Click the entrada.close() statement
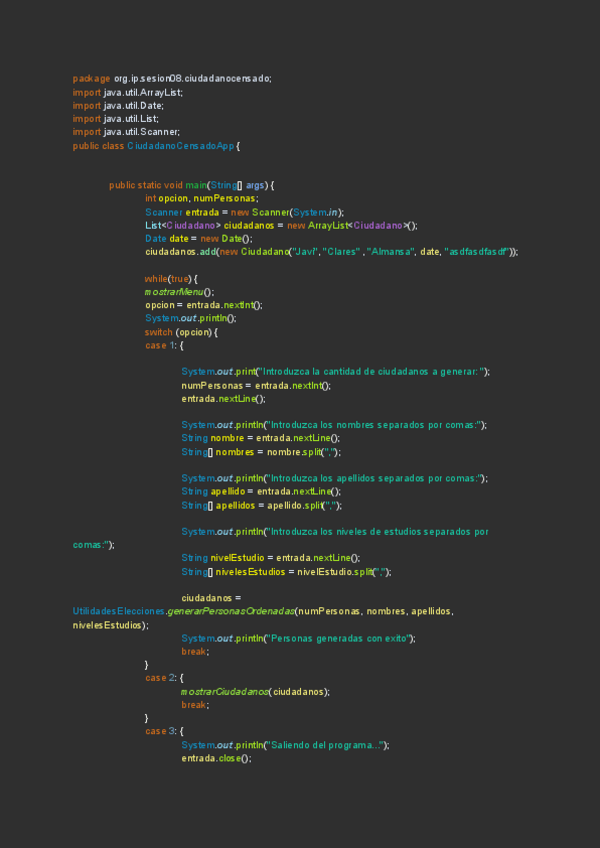This screenshot has width=600, height=848. (216, 758)
